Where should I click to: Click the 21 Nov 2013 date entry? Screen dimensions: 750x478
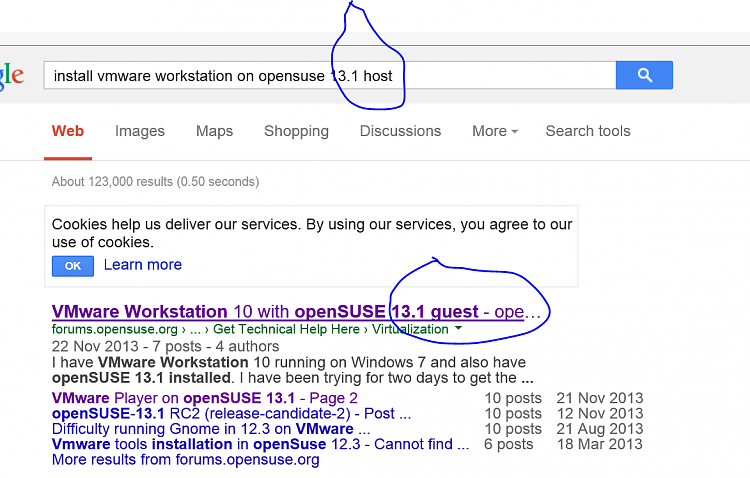click(600, 398)
